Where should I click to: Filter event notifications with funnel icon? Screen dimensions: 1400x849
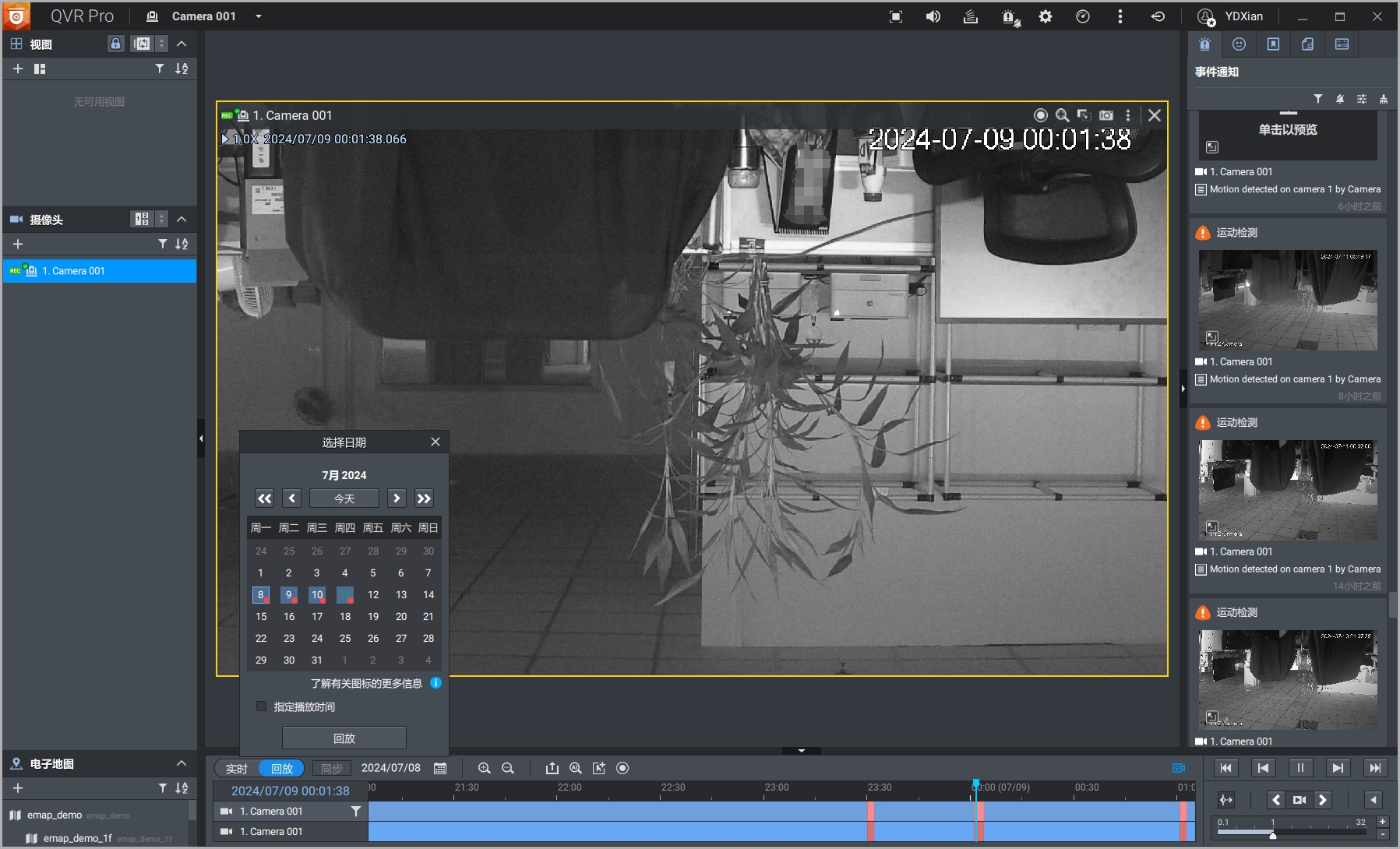pos(1317,99)
